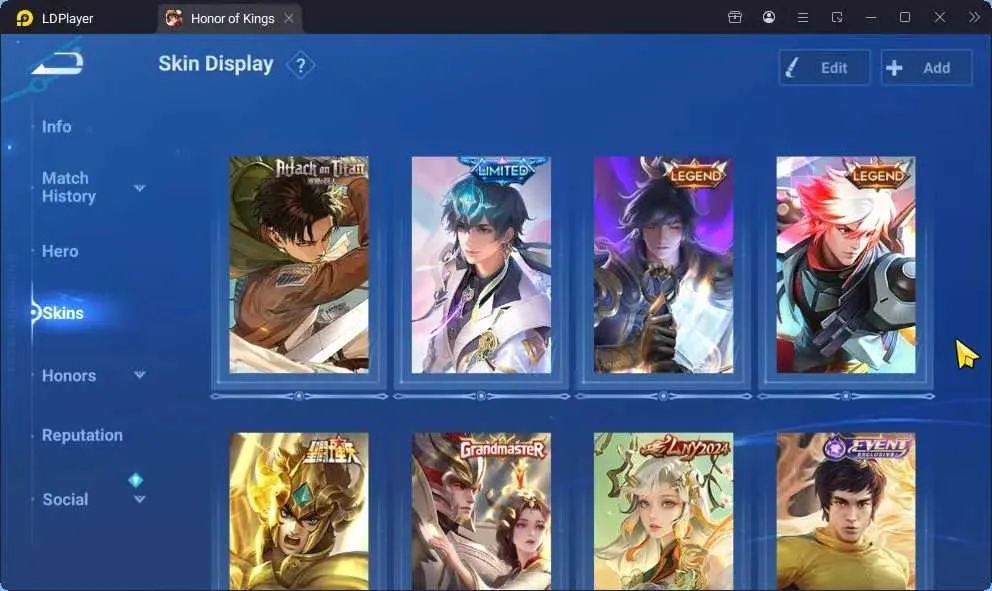Open the Info section

pyautogui.click(x=56, y=127)
